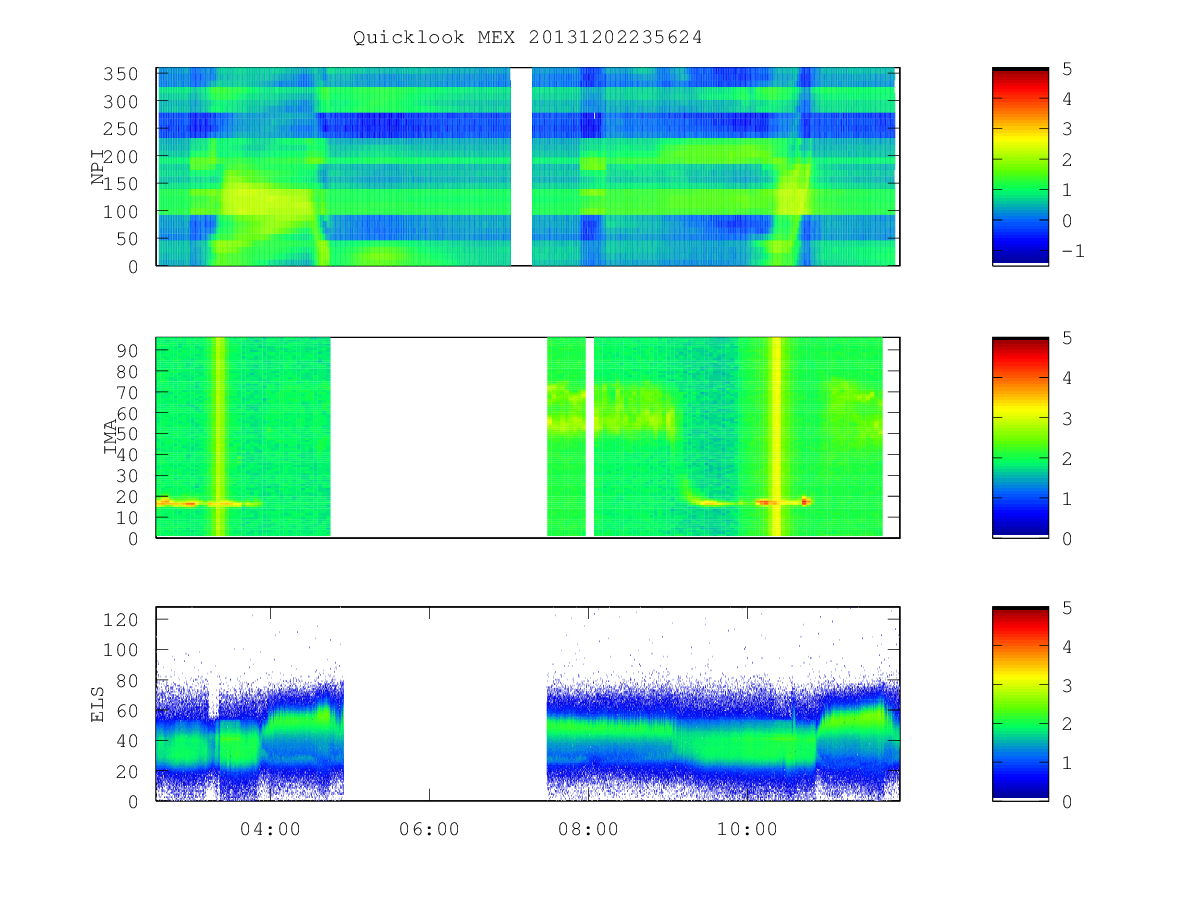Click the IMA panel color scale bar
This screenshot has height=900, width=1200.
coord(1020,438)
